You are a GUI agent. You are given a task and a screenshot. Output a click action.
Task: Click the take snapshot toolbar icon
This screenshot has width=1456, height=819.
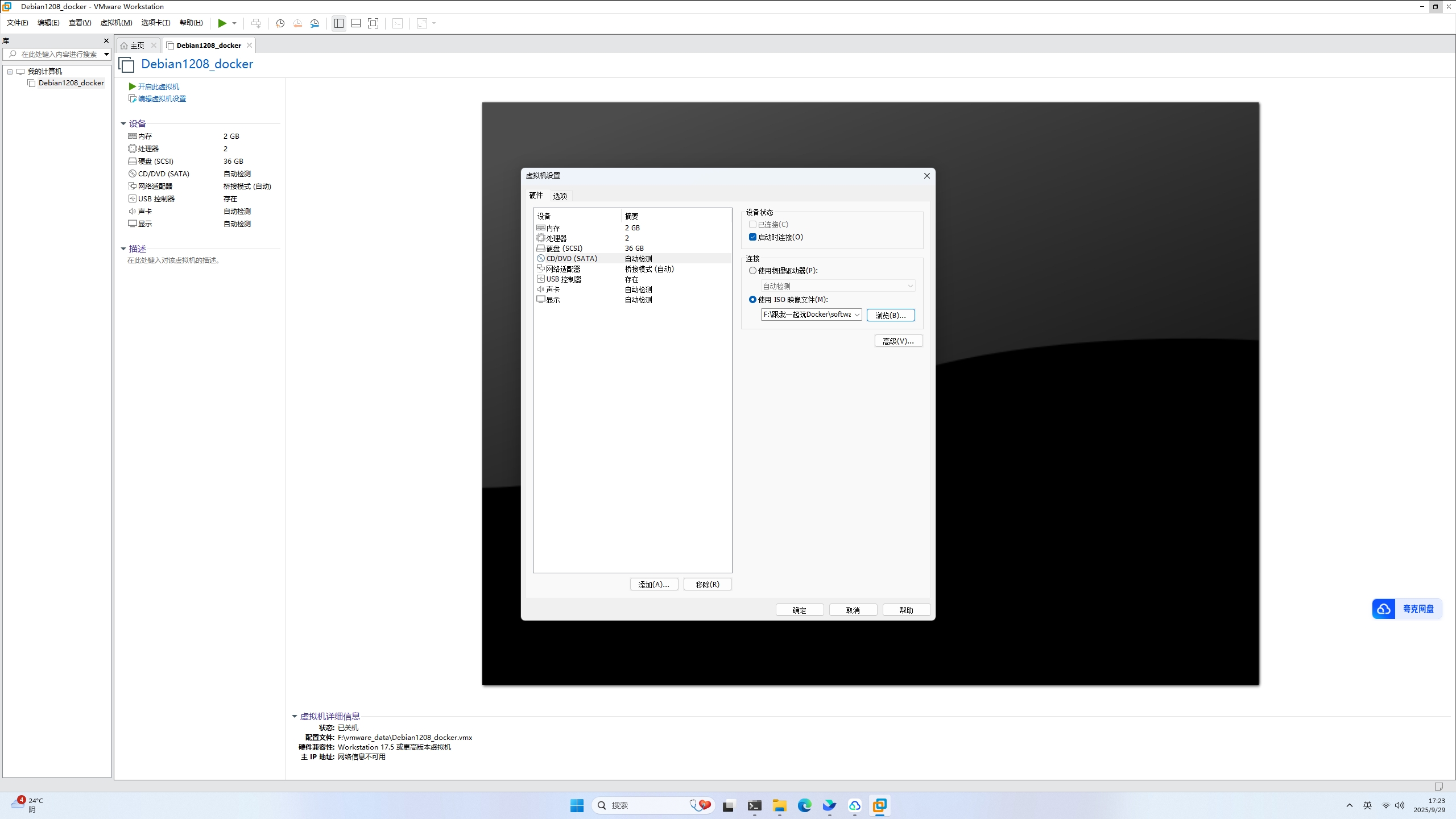pos(280,23)
